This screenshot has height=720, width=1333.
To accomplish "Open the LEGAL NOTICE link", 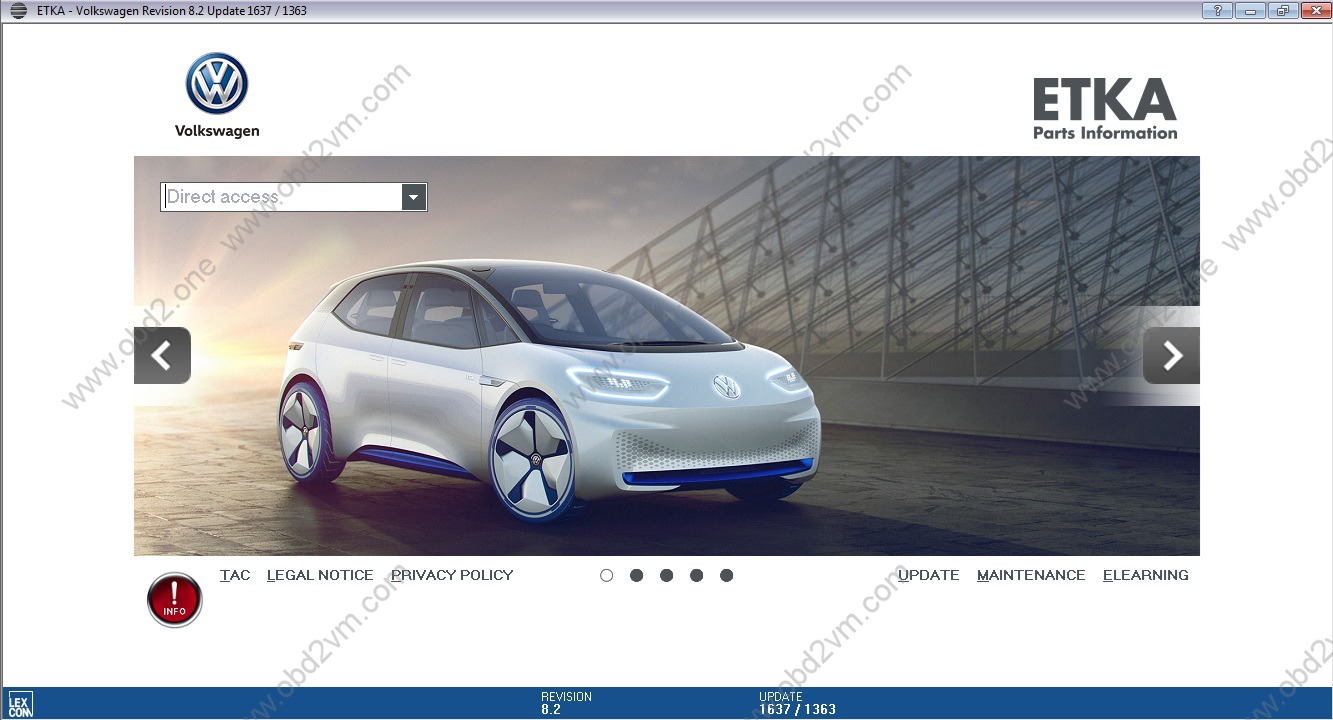I will pos(320,575).
